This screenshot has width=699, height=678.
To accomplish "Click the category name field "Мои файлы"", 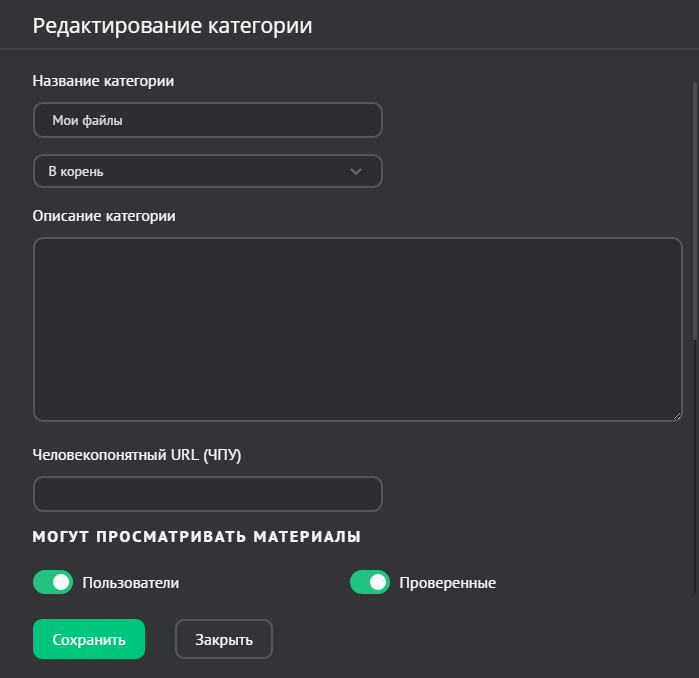I will tap(207, 120).
